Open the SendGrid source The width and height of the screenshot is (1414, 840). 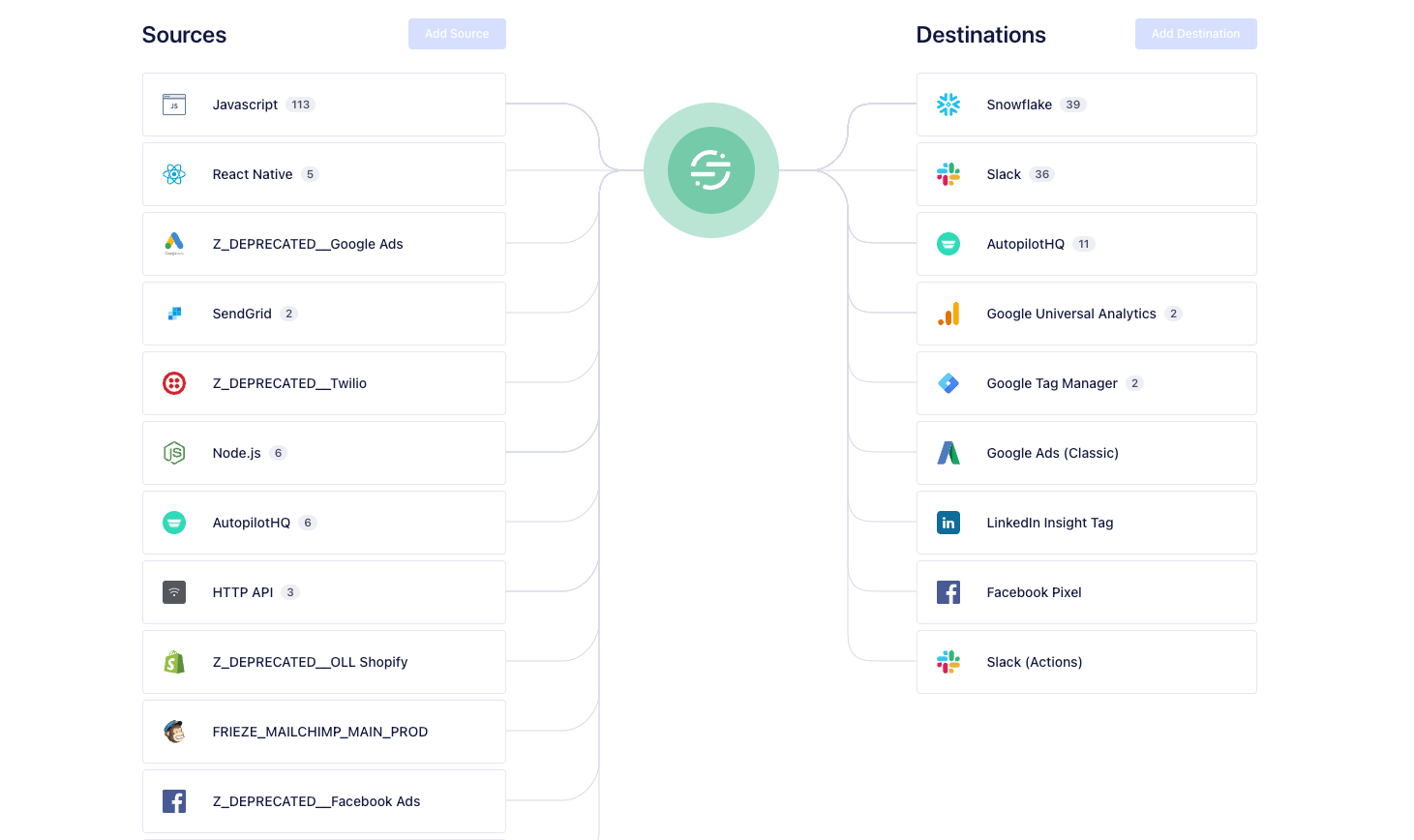[x=324, y=314]
